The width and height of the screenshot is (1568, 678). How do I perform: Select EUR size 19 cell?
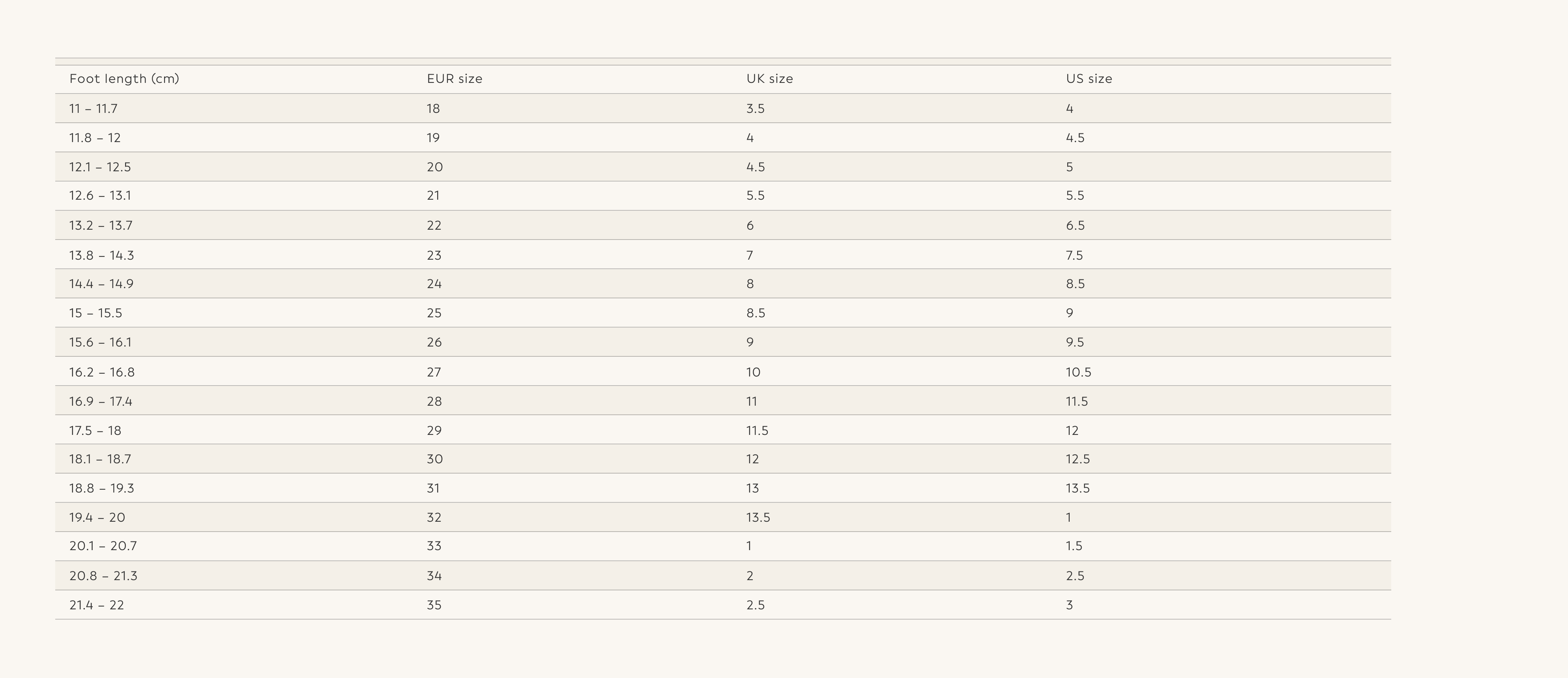click(433, 138)
